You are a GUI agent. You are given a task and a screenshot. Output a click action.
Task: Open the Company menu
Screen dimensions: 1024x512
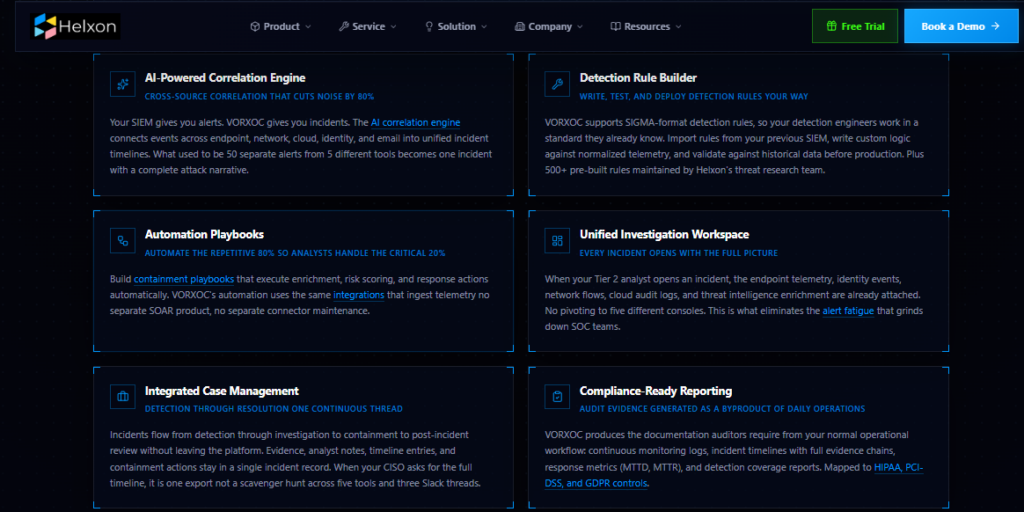tap(549, 27)
